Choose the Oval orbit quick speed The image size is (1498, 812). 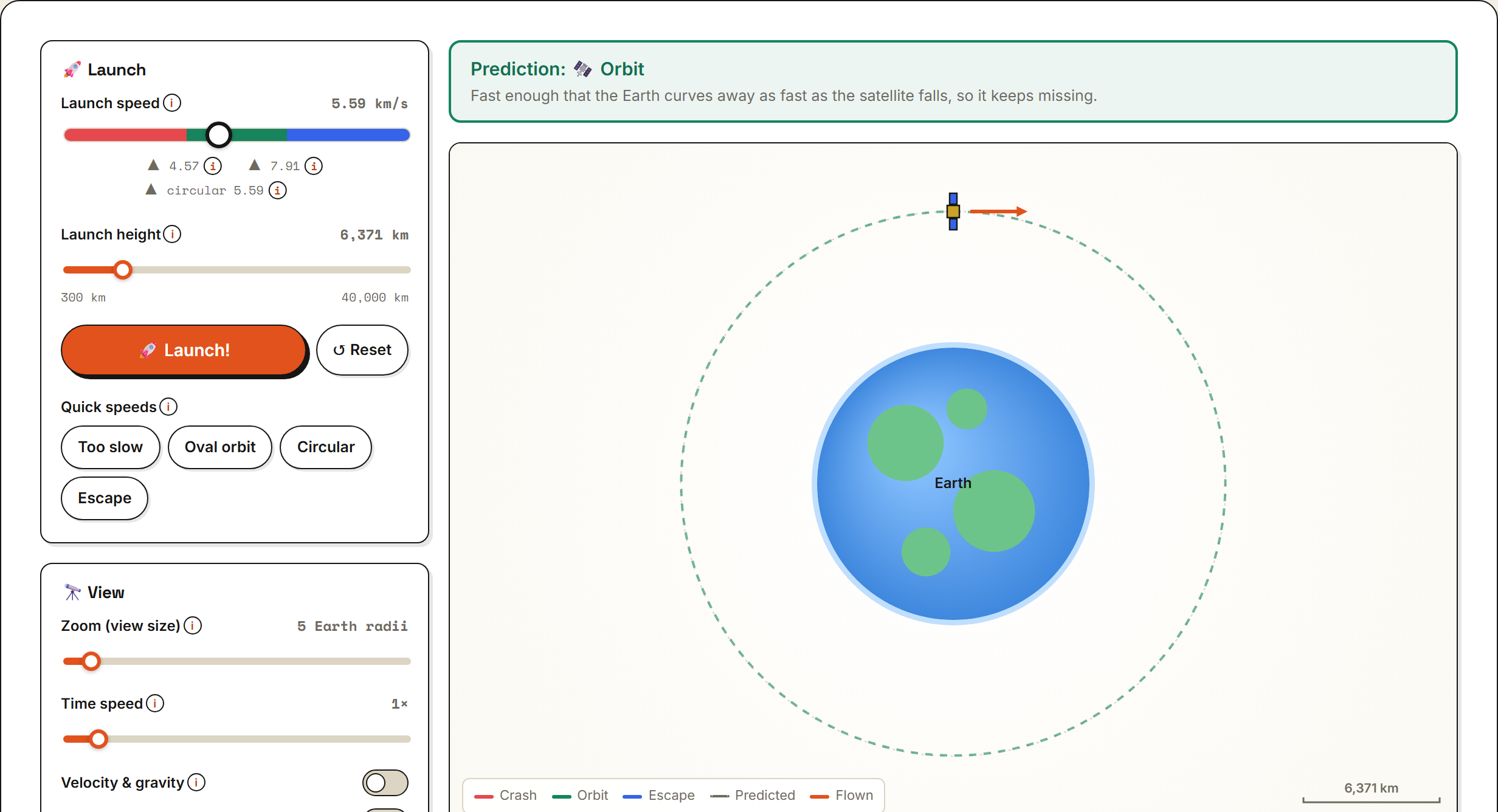tap(220, 447)
